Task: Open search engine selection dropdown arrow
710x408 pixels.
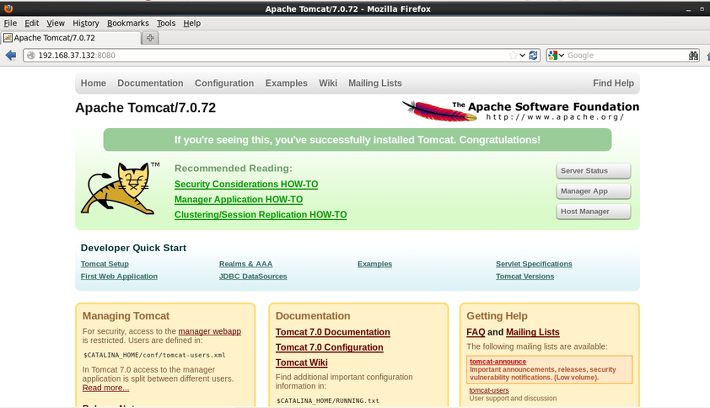Action: click(x=561, y=55)
